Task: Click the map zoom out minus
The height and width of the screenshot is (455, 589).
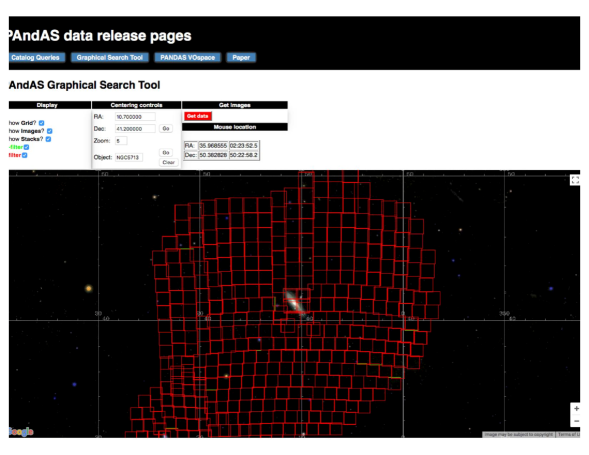Action: [x=576, y=421]
